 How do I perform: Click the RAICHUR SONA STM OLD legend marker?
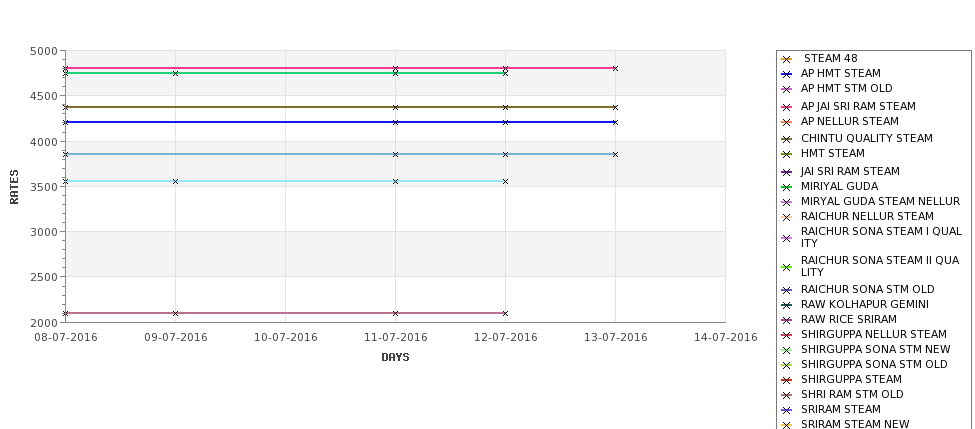point(786,290)
